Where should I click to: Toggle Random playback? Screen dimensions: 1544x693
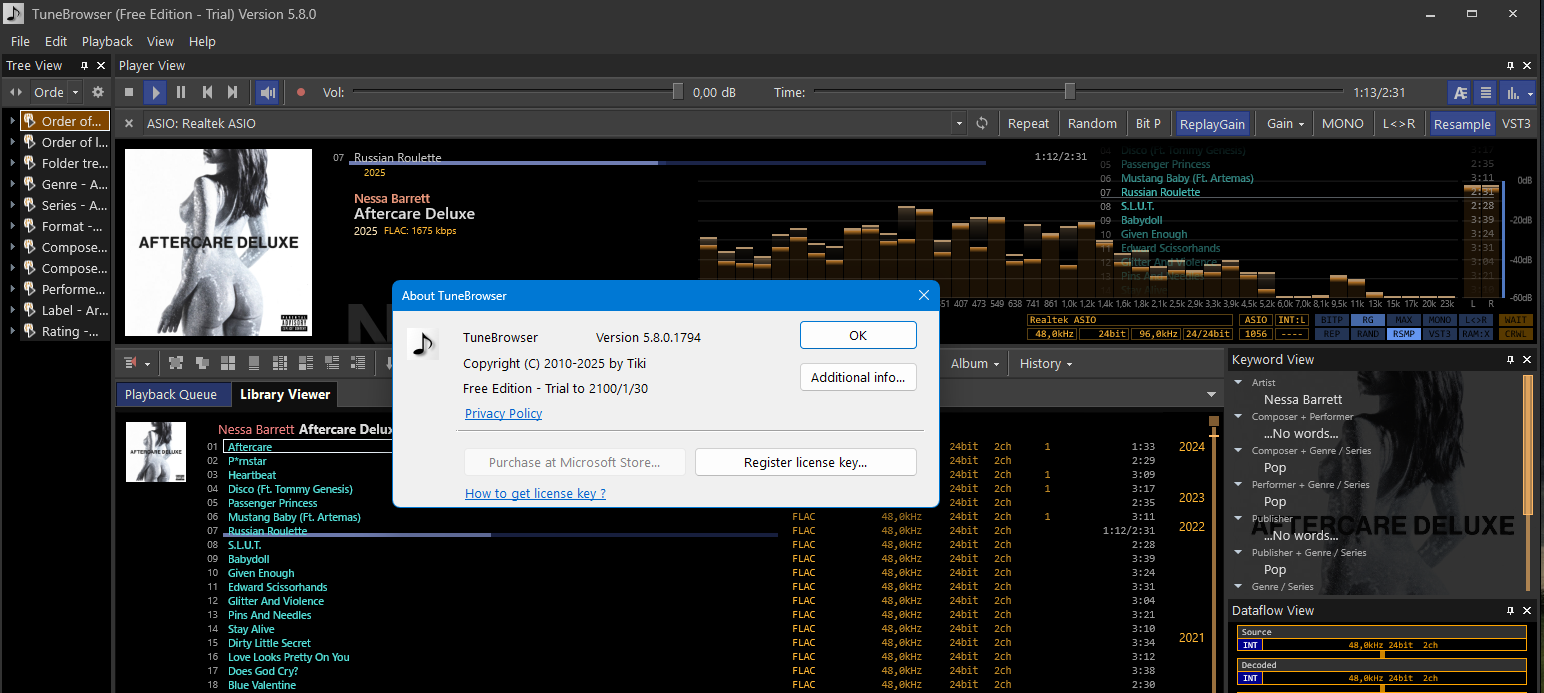1092,124
